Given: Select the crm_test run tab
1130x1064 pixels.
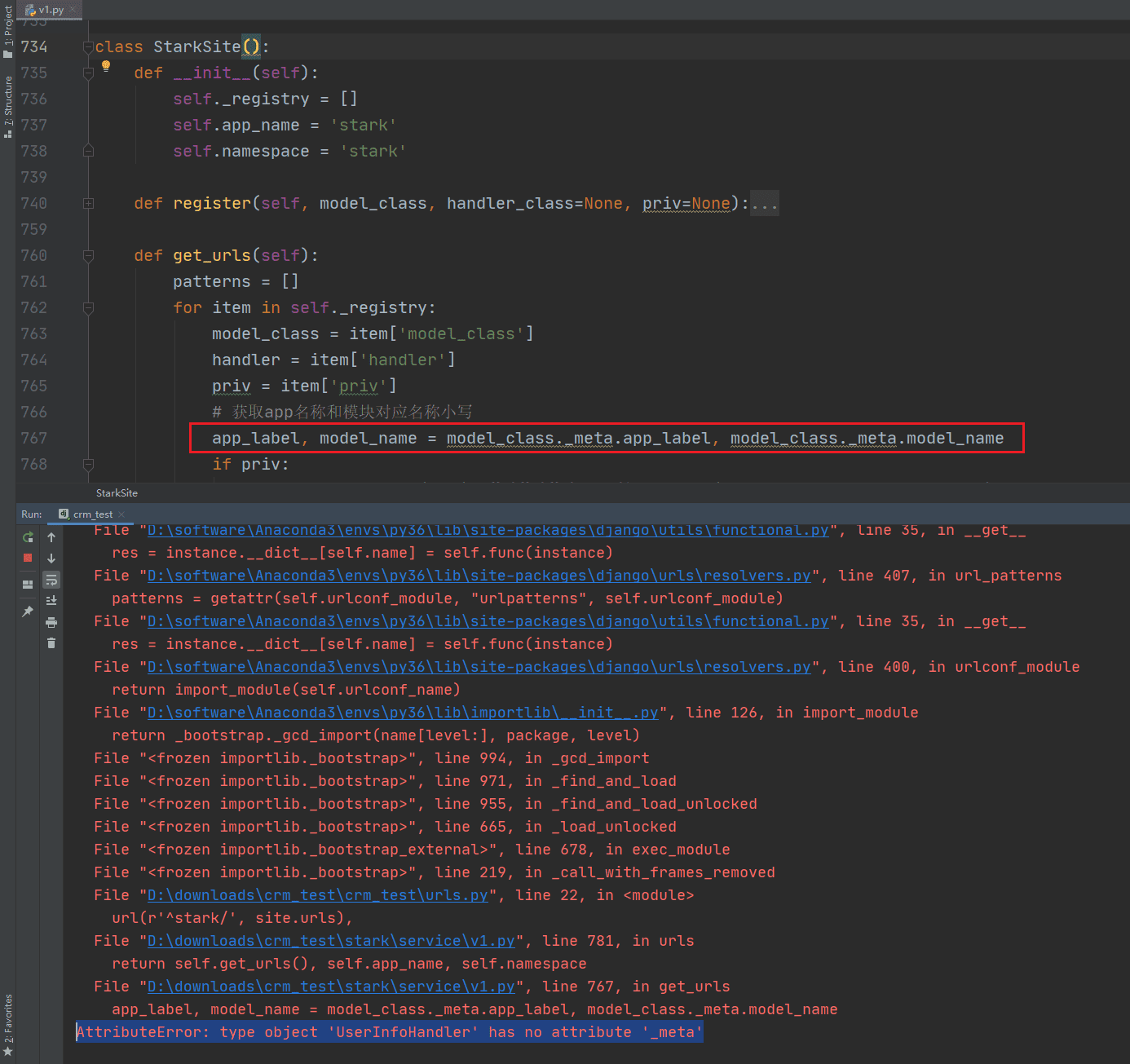Looking at the screenshot, I should point(93,514).
